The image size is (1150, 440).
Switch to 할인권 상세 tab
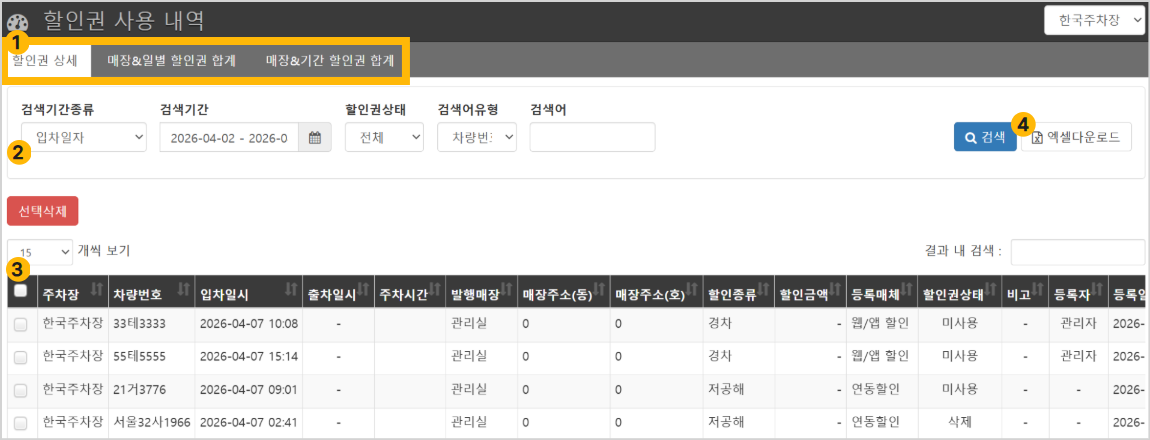coord(49,60)
